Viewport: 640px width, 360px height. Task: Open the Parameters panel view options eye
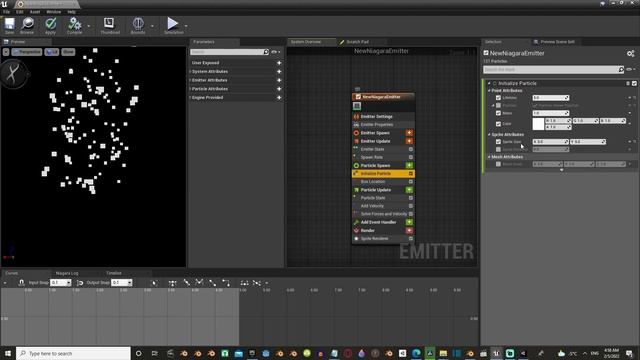click(276, 52)
